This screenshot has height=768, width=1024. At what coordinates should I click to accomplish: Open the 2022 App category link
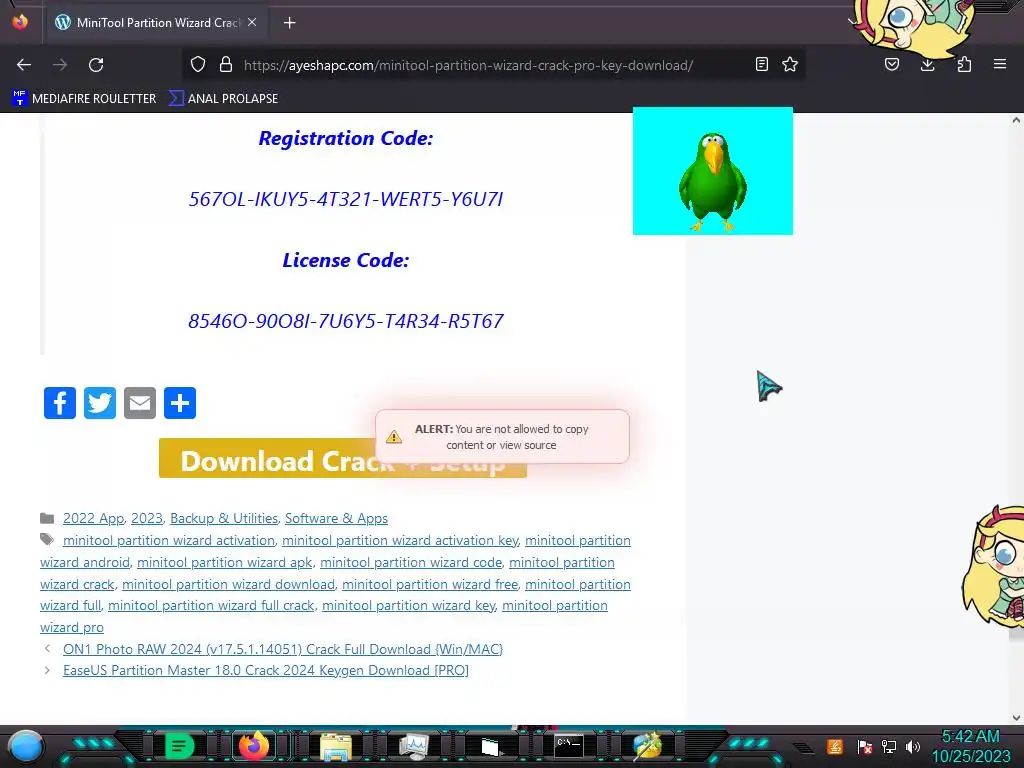point(93,519)
